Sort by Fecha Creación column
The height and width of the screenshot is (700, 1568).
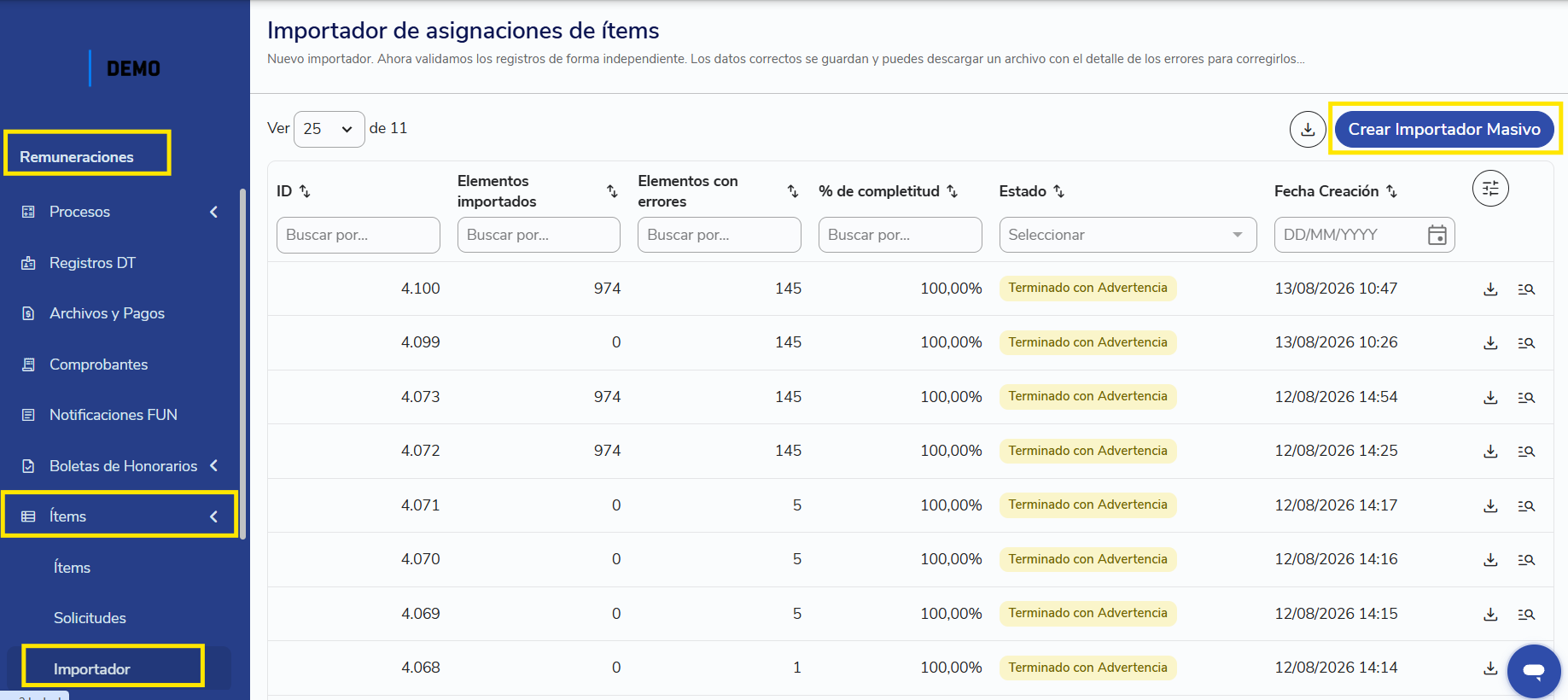[1391, 191]
